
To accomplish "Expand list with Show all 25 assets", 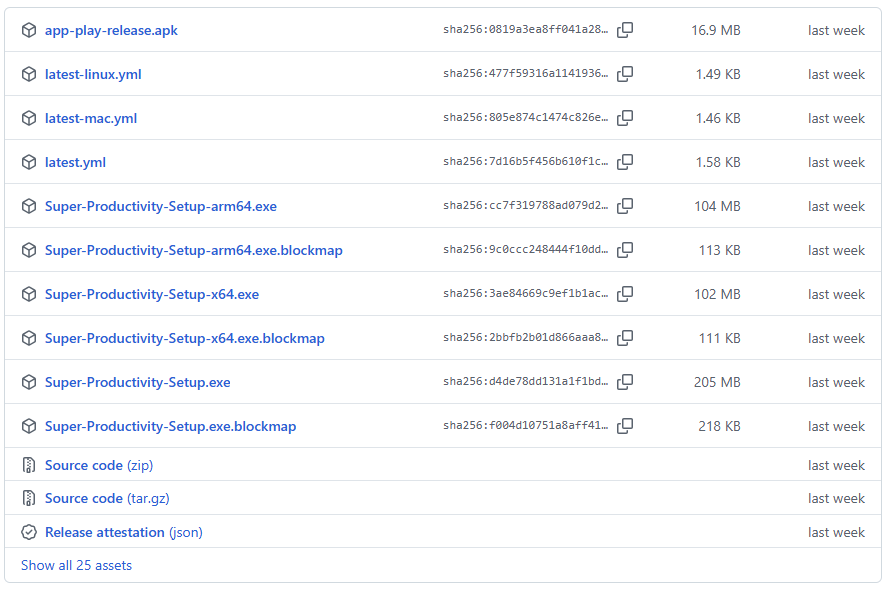I will (76, 565).
